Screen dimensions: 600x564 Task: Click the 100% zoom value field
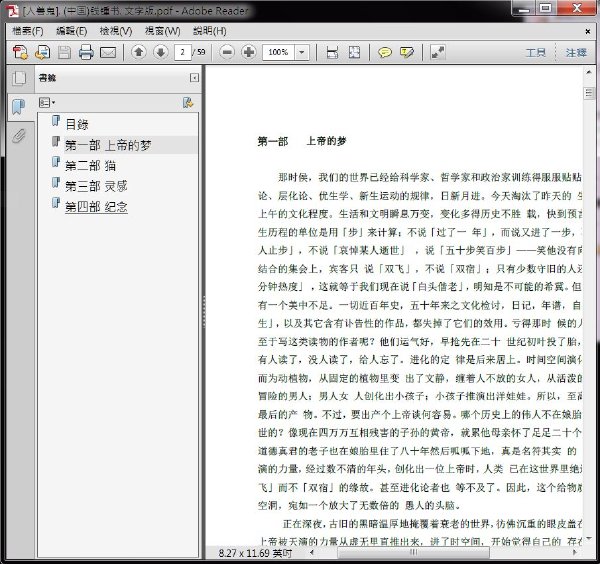tap(278, 52)
